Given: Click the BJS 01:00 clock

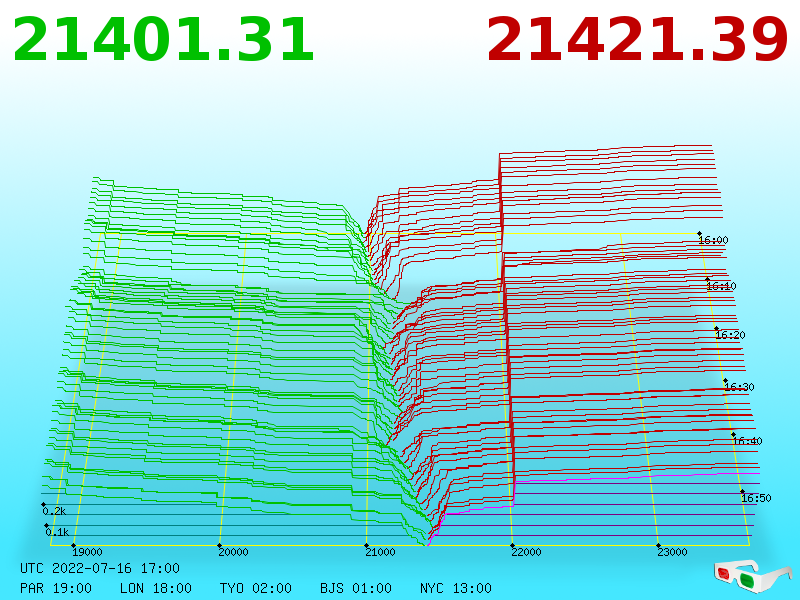Looking at the screenshot, I should tap(356, 588).
